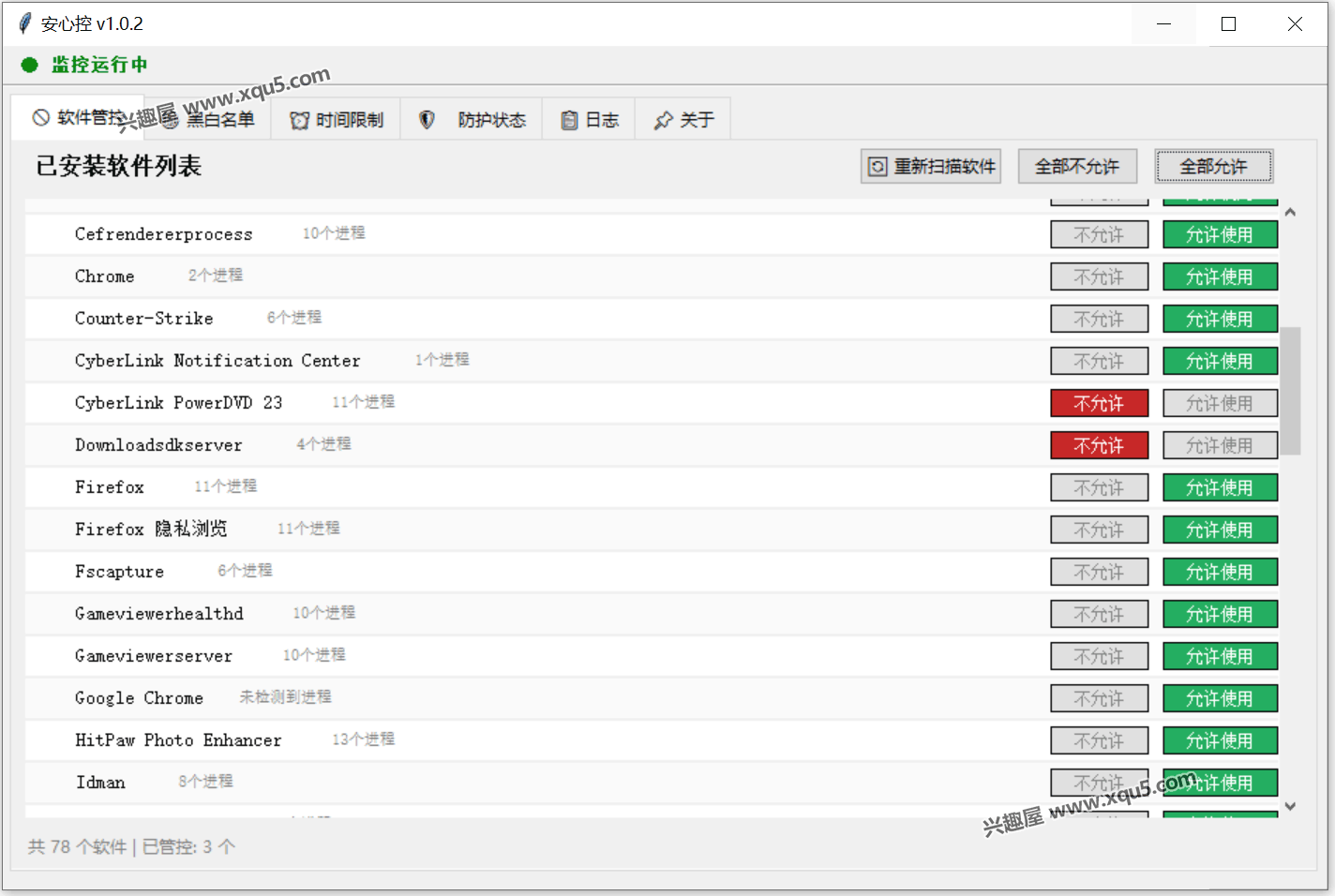Click 全部允许 button
1335x896 pixels.
(x=1213, y=167)
